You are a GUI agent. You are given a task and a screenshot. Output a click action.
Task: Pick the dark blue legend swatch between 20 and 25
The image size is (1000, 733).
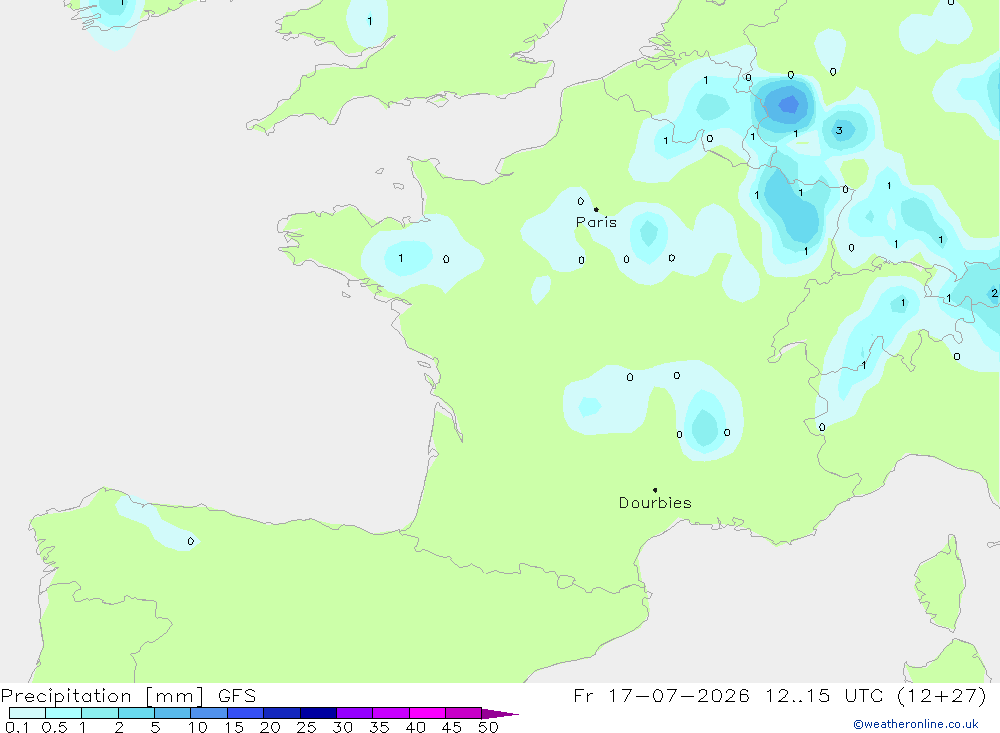282,713
